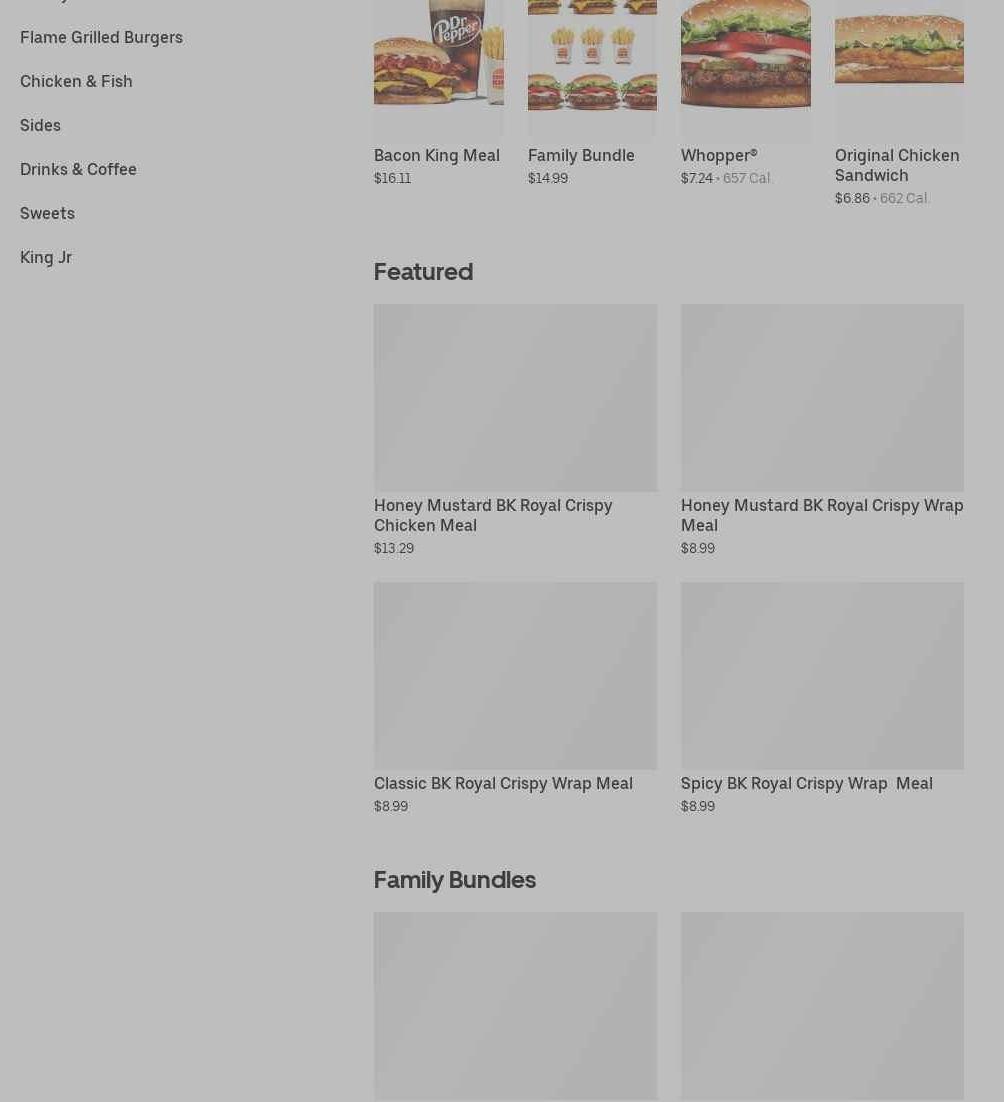1004x1102 pixels.
Task: Click the Honey Mustard Crispy Chicken Meal image placeholder
Action: pos(516,398)
